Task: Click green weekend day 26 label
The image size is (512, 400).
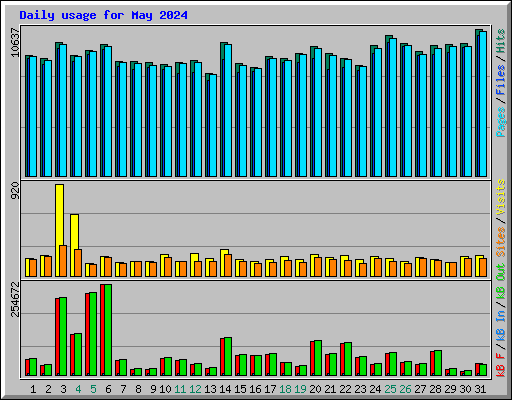Action: (x=405, y=389)
